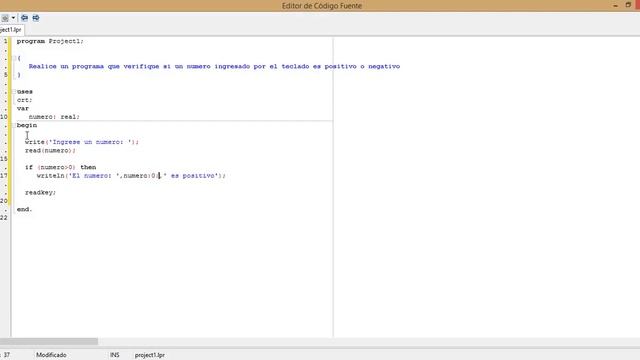Click the 'Realice un programa' comment line

click(x=214, y=66)
